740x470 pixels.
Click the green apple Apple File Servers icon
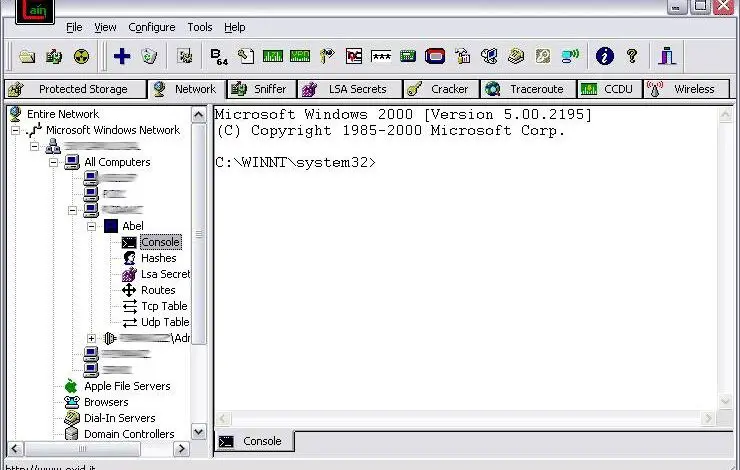(71, 386)
